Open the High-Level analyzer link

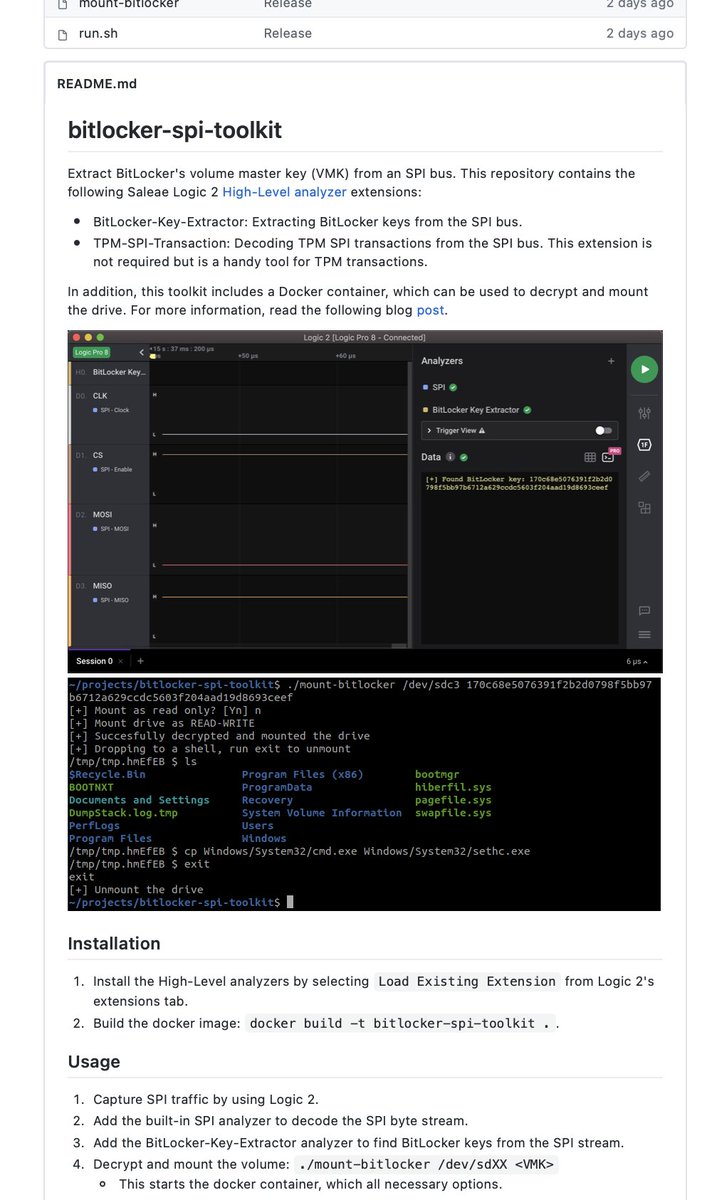[284, 191]
